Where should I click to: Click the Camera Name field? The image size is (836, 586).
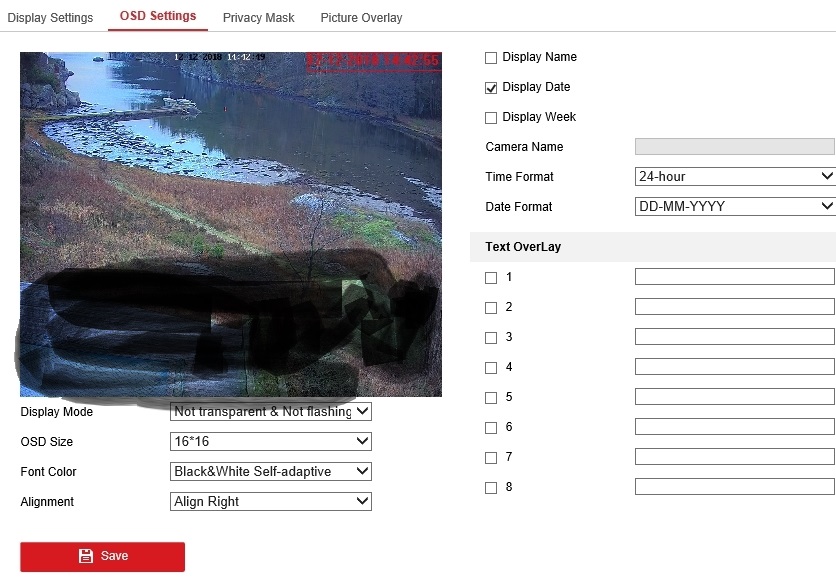[x=734, y=147]
